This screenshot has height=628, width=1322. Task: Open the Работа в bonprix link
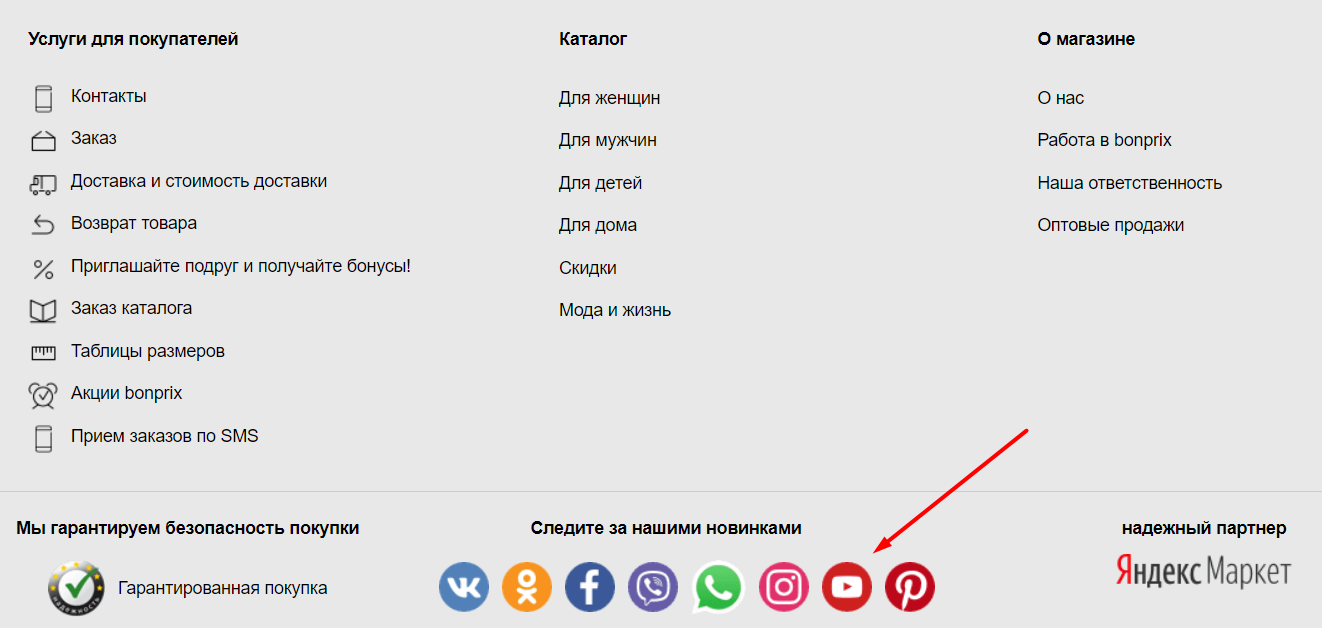tap(1105, 140)
